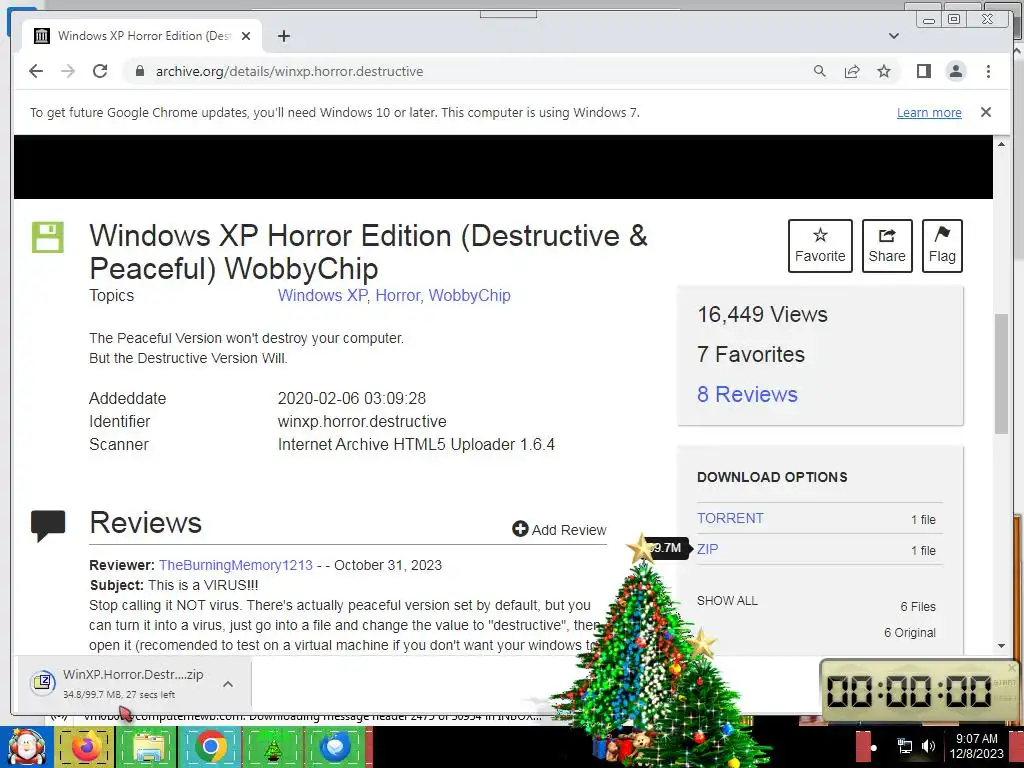Click Add Review
The image size is (1024, 768).
click(560, 530)
